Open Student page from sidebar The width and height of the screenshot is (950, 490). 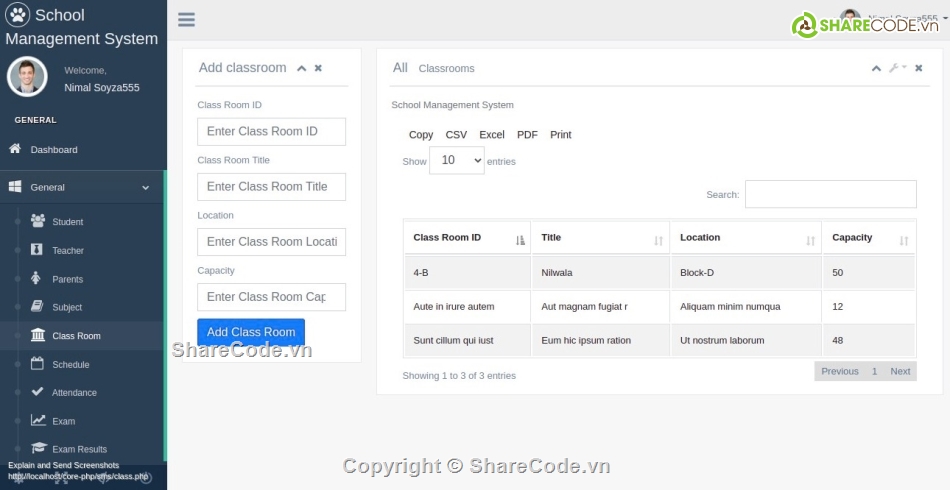[x=67, y=222]
